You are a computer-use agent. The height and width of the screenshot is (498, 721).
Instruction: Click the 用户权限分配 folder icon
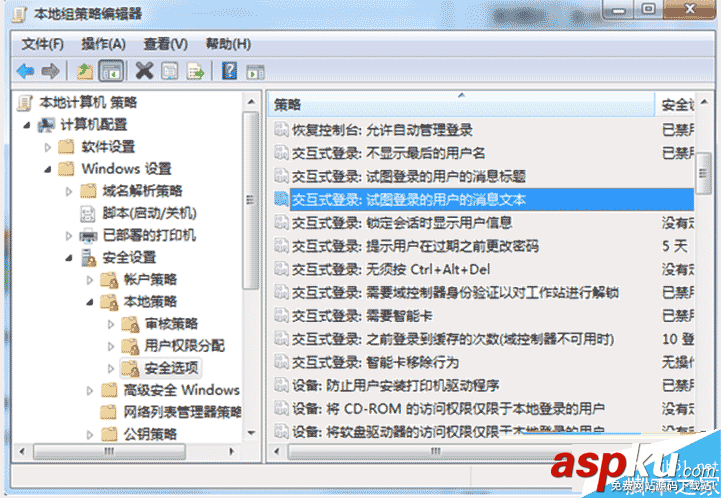pos(131,346)
